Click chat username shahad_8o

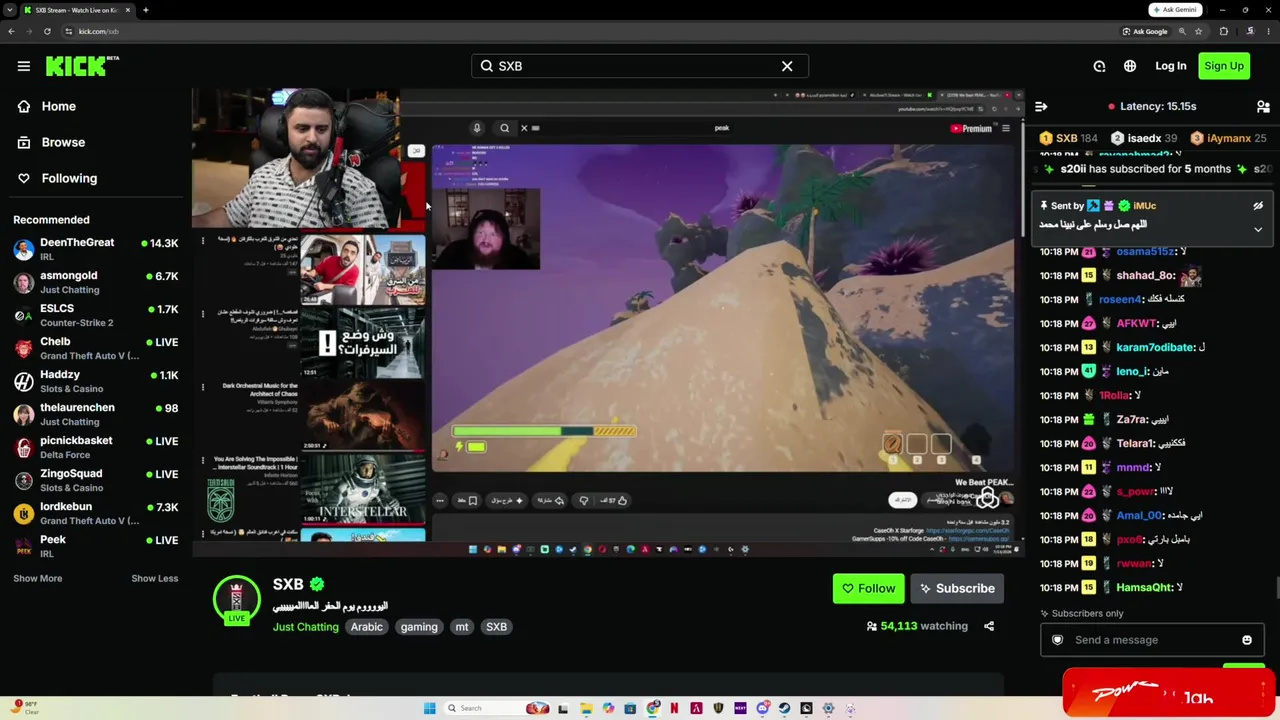(x=1145, y=275)
